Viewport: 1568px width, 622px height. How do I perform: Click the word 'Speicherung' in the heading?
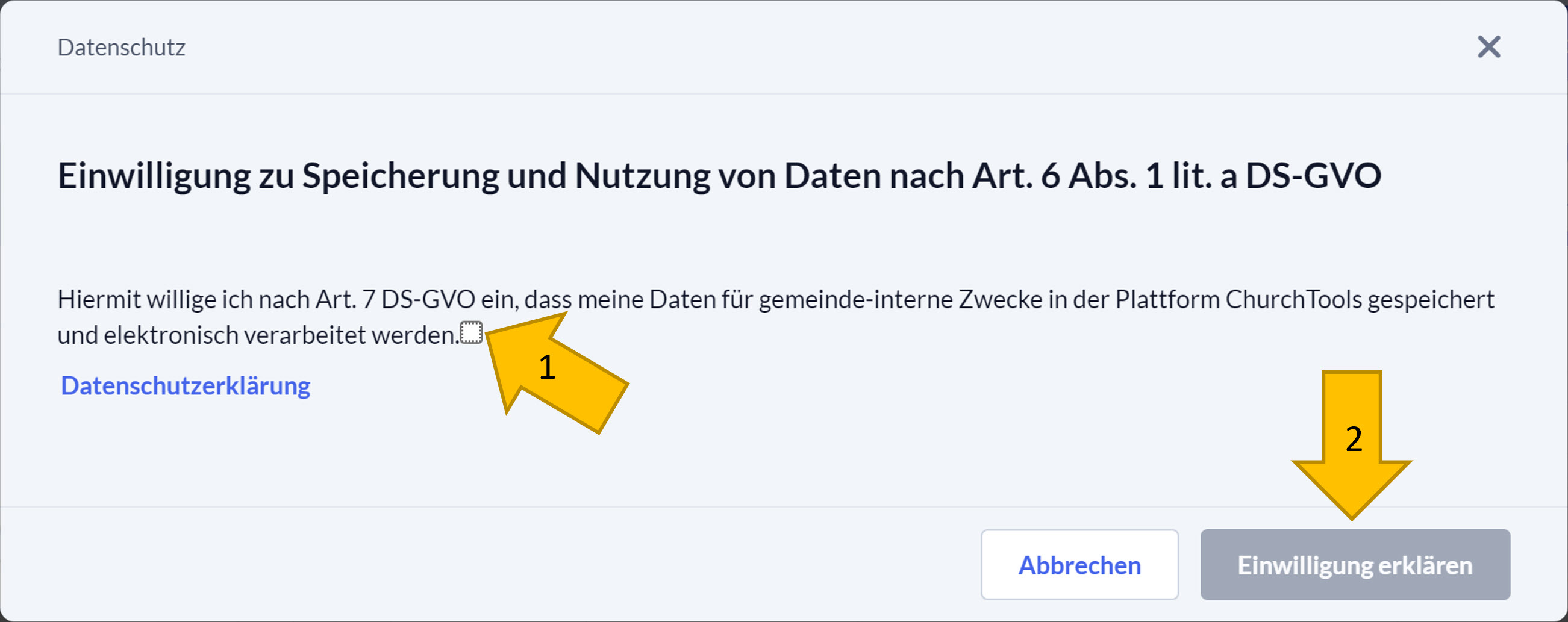[399, 176]
